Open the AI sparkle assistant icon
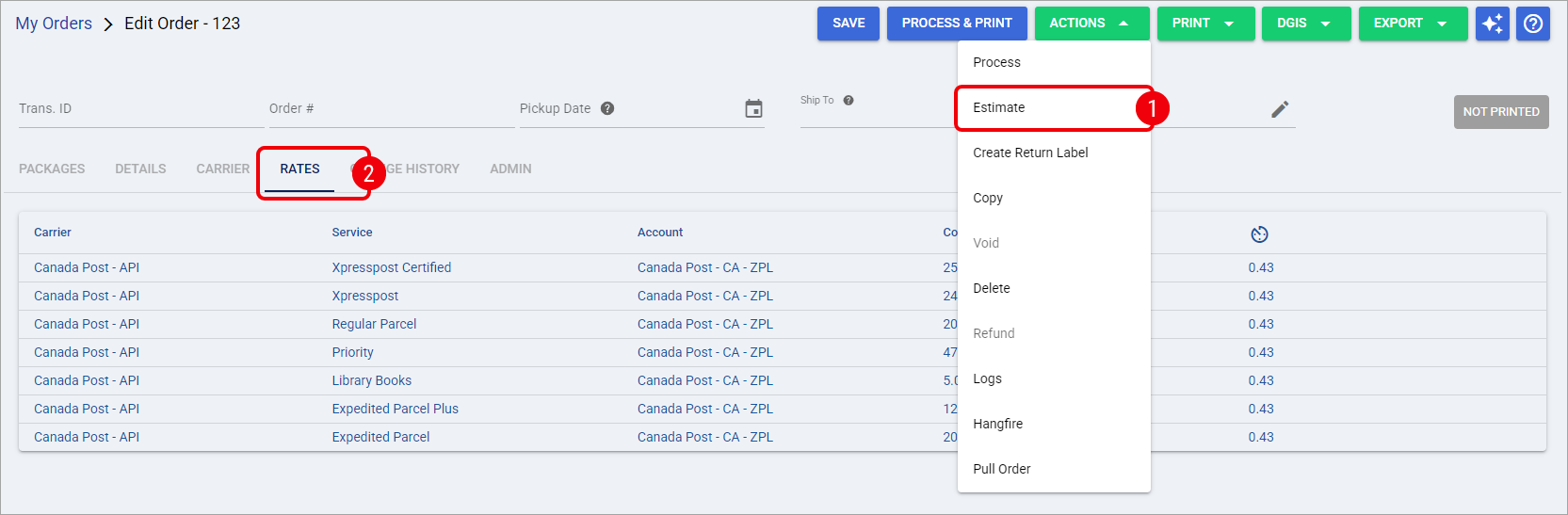This screenshot has height=515, width=1568. tap(1493, 24)
